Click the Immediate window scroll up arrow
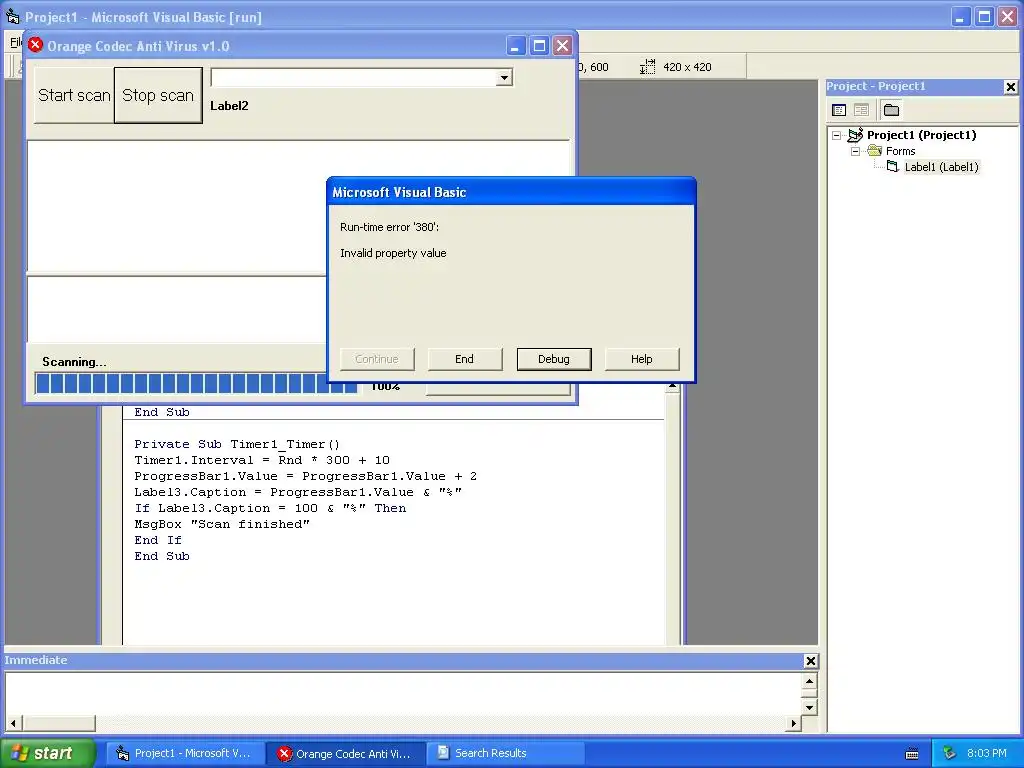This screenshot has height=768, width=1024. 809,681
